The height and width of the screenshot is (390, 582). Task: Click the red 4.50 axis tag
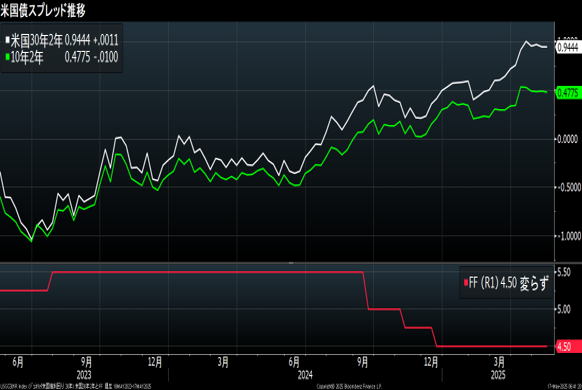point(564,347)
